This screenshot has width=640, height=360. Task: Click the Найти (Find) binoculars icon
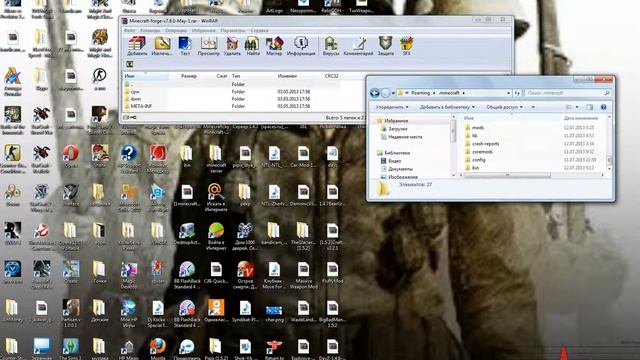pos(253,46)
